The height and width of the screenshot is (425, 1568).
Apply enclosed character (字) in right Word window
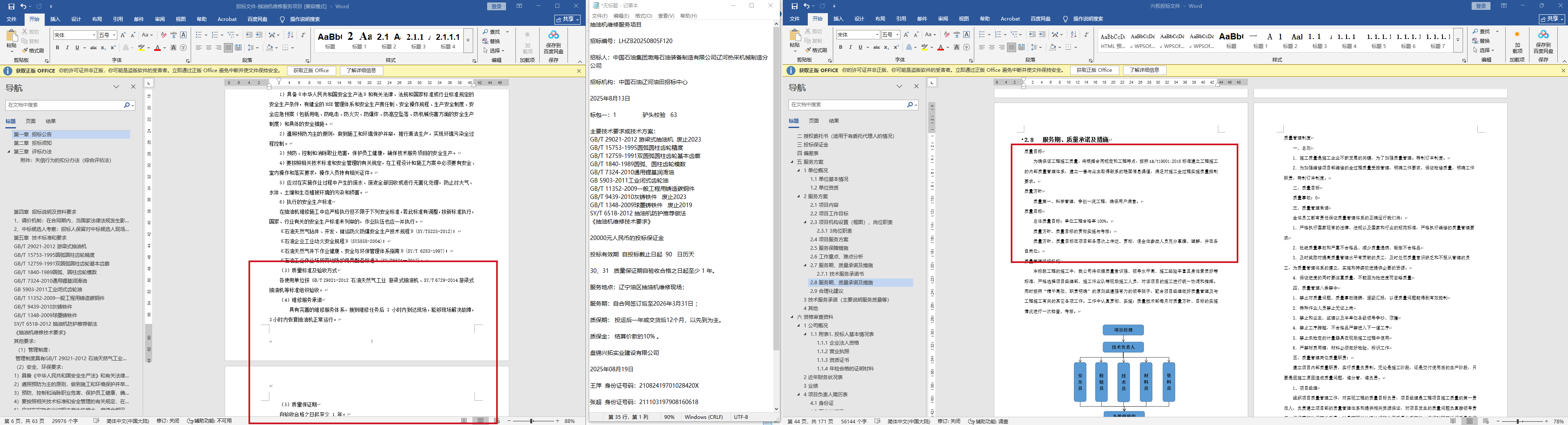pyautogui.click(x=966, y=48)
